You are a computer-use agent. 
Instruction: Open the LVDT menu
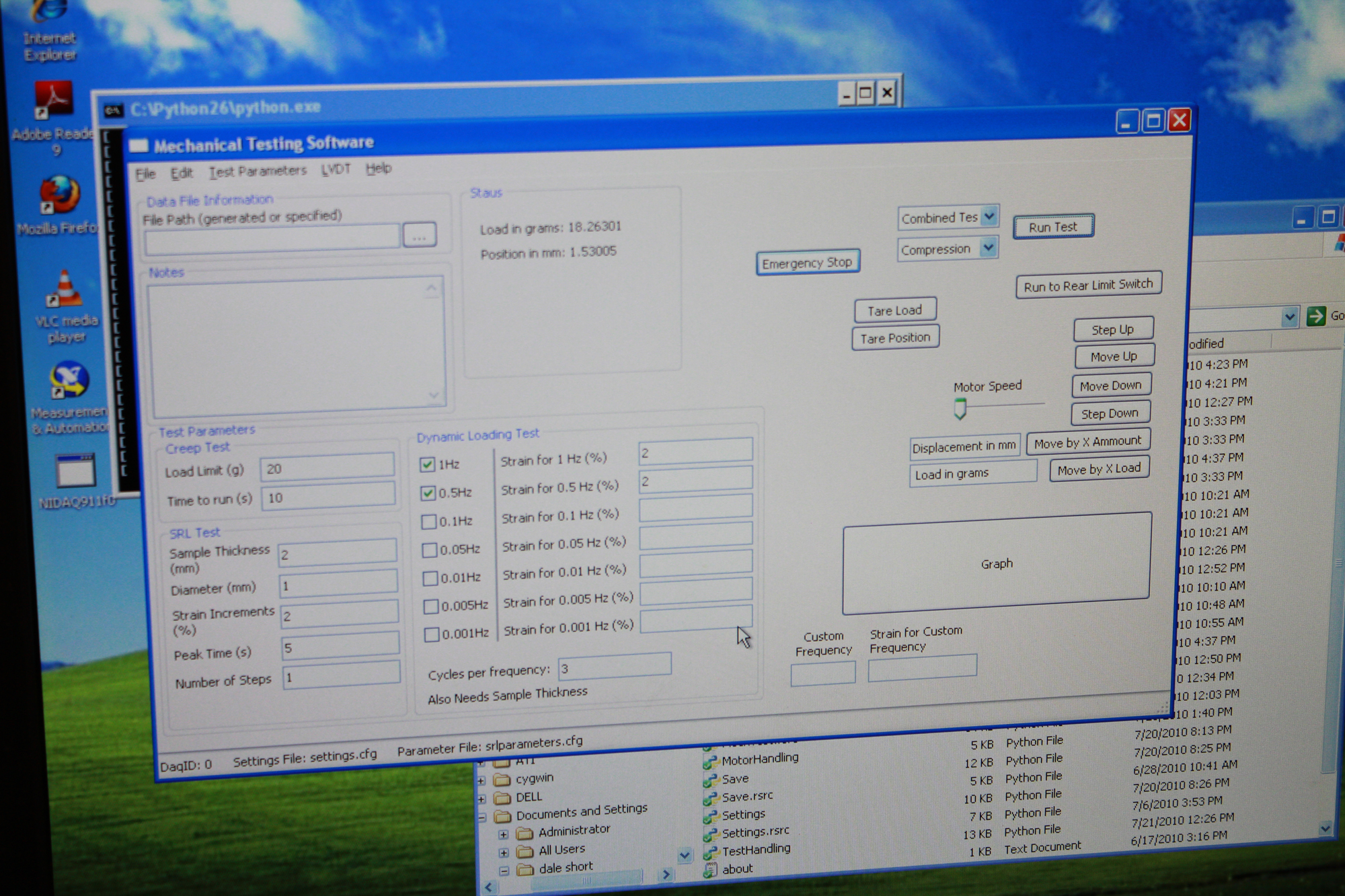(x=336, y=169)
